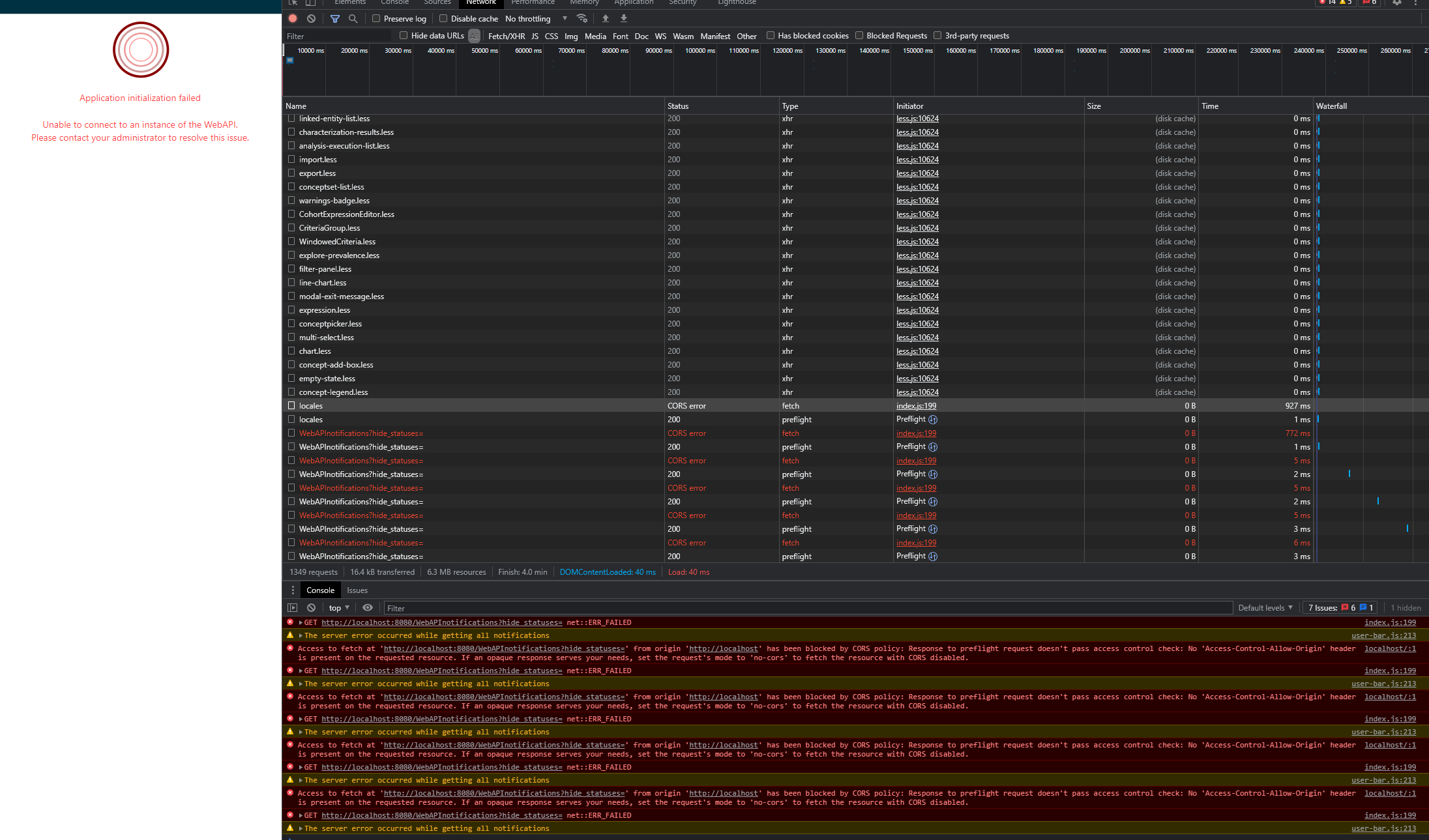
Task: Click the network Filter input field
Action: (338, 36)
